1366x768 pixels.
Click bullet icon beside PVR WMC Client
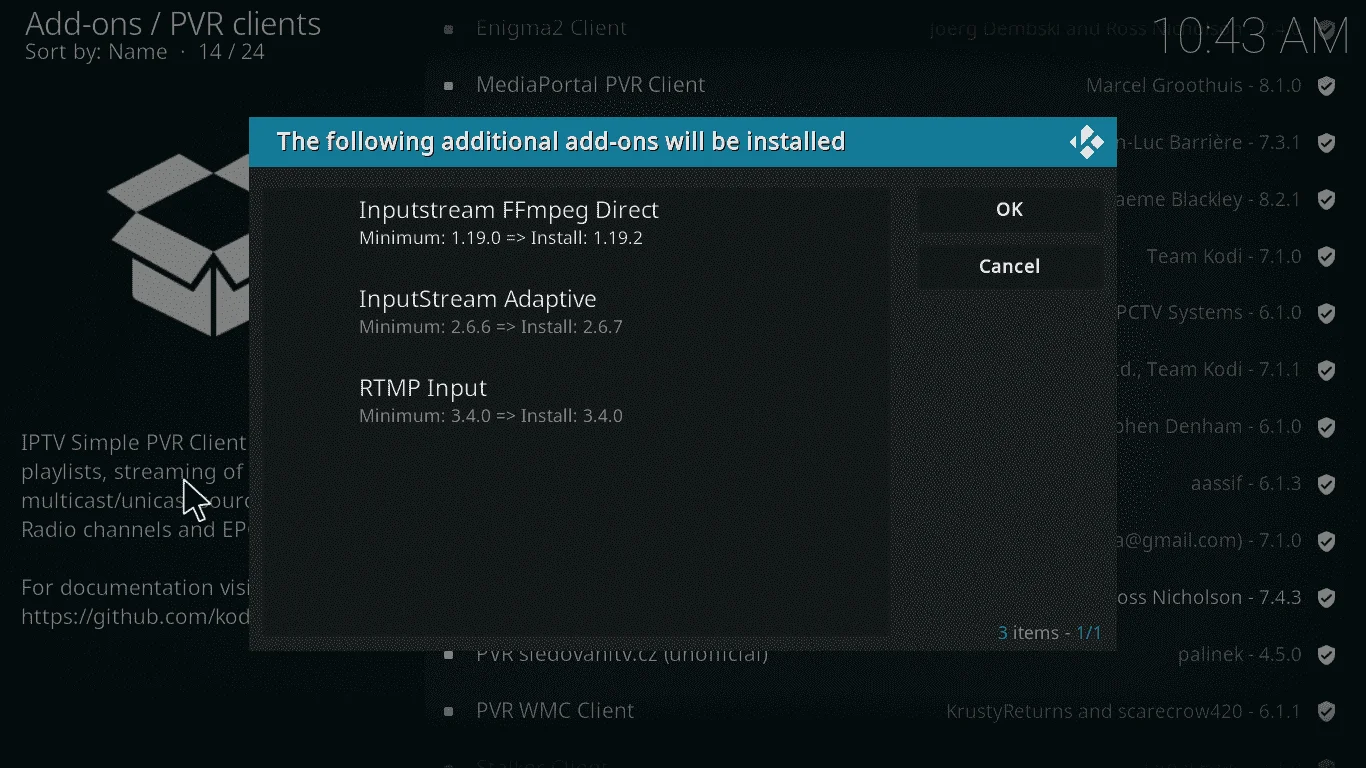[x=449, y=712]
